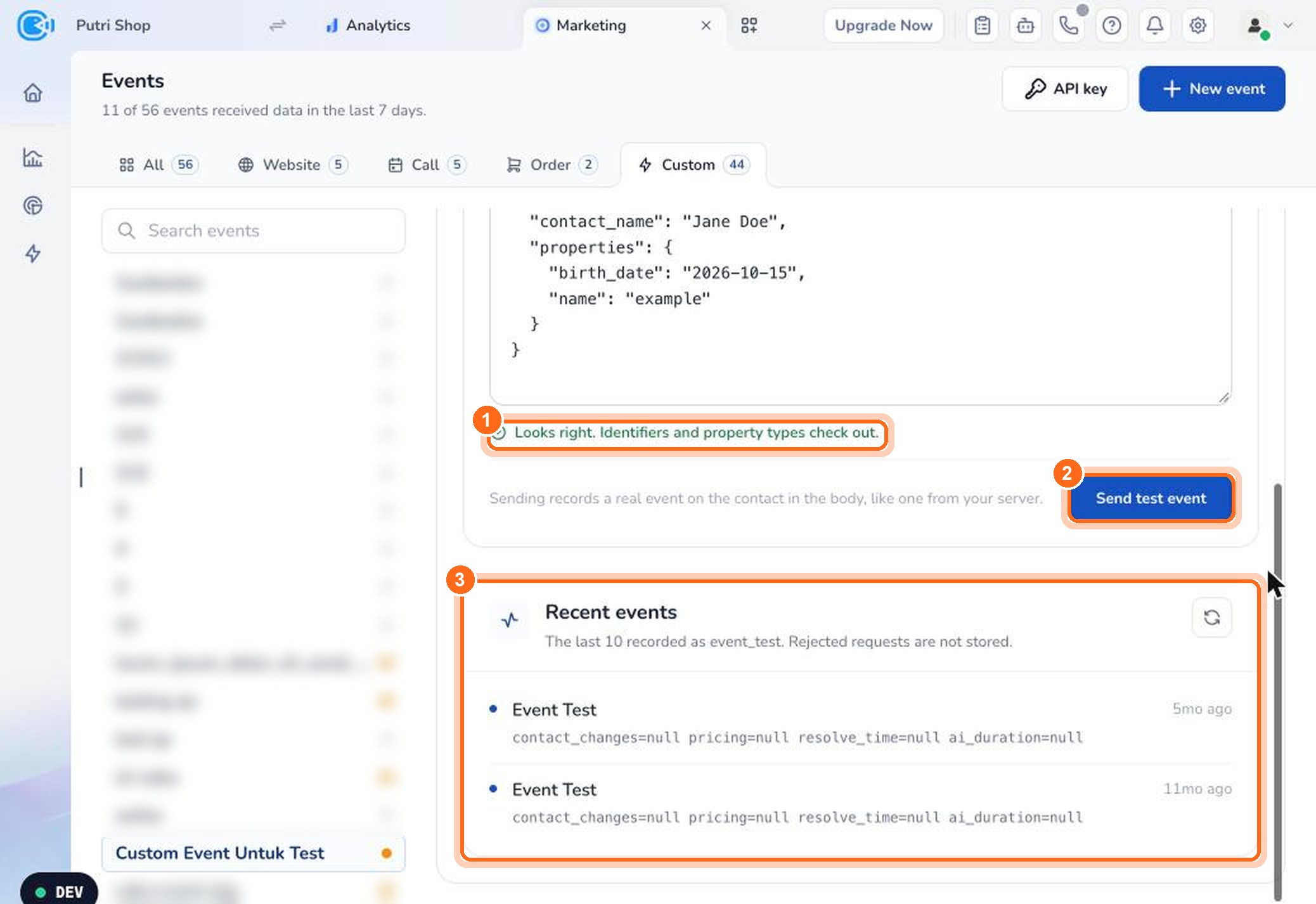Click the app logo at top left
This screenshot has height=904, width=1316.
click(x=35, y=25)
